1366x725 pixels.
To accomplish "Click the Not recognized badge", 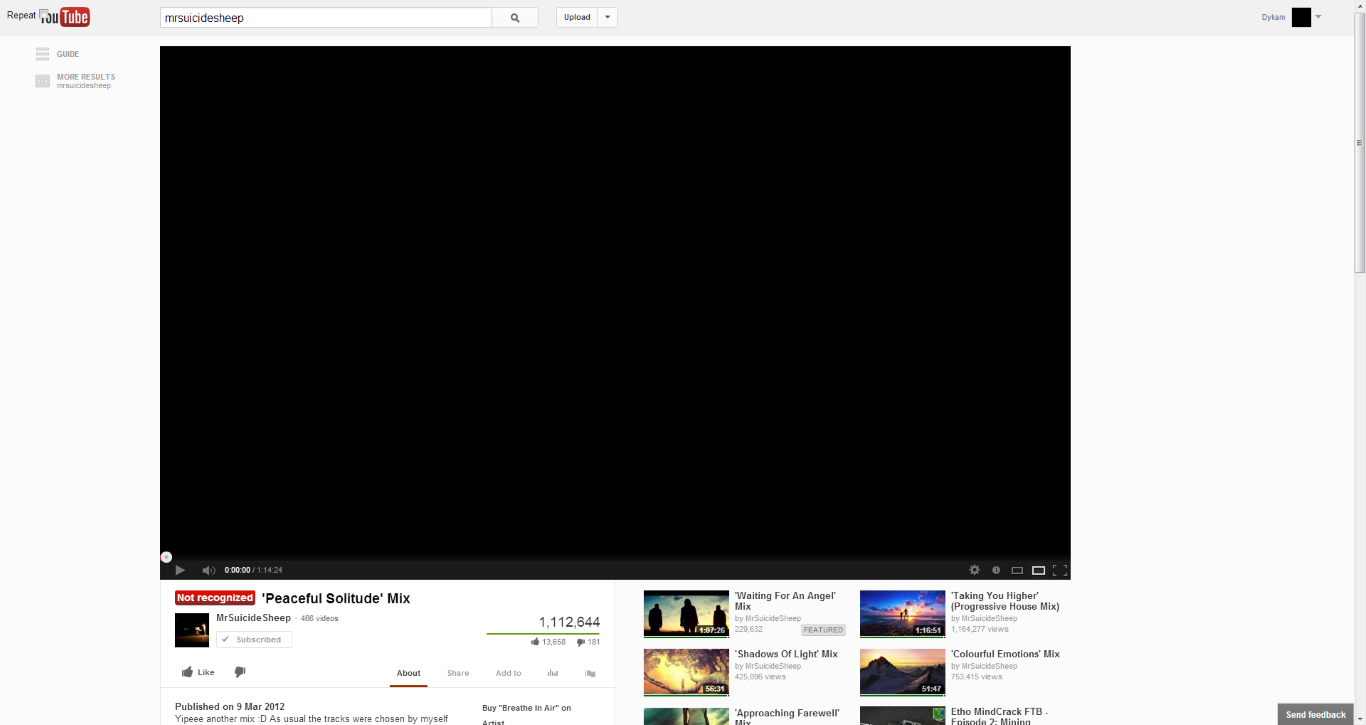I will point(215,598).
